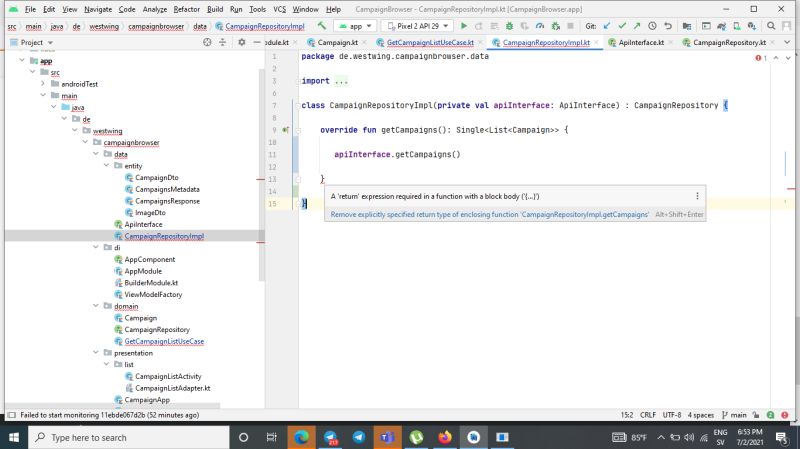The width and height of the screenshot is (800, 449).
Task: Select AppModule in project tree
Action: pyautogui.click(x=143, y=271)
